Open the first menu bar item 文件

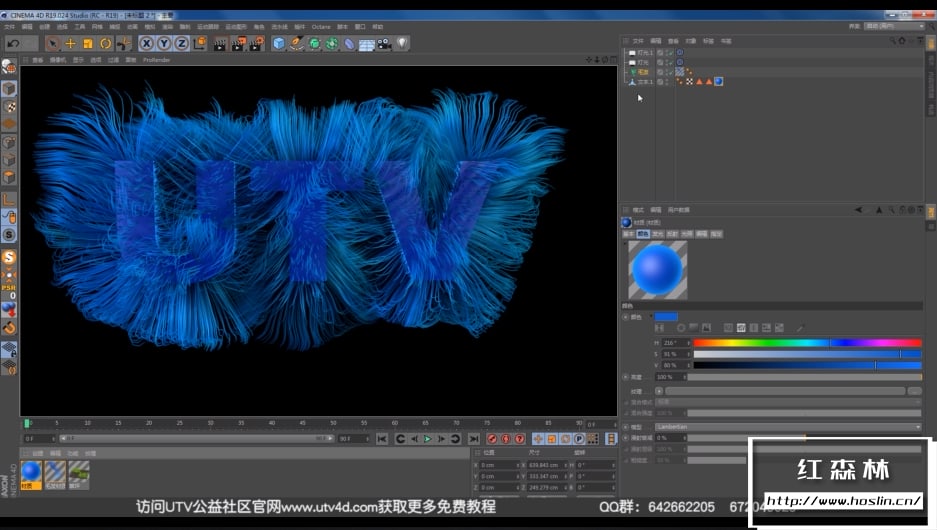pos(10,27)
